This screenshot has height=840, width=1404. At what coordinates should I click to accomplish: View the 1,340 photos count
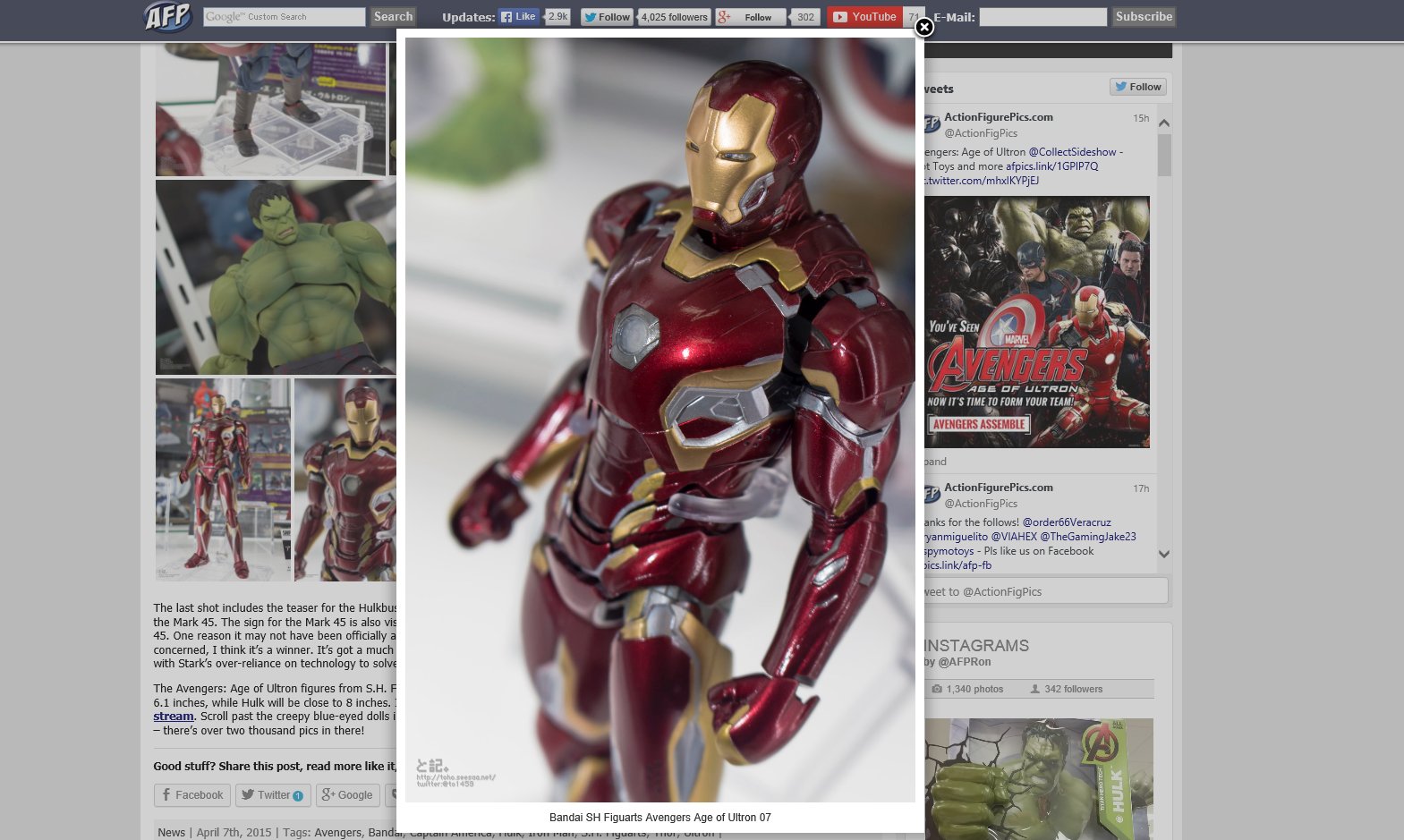(967, 689)
